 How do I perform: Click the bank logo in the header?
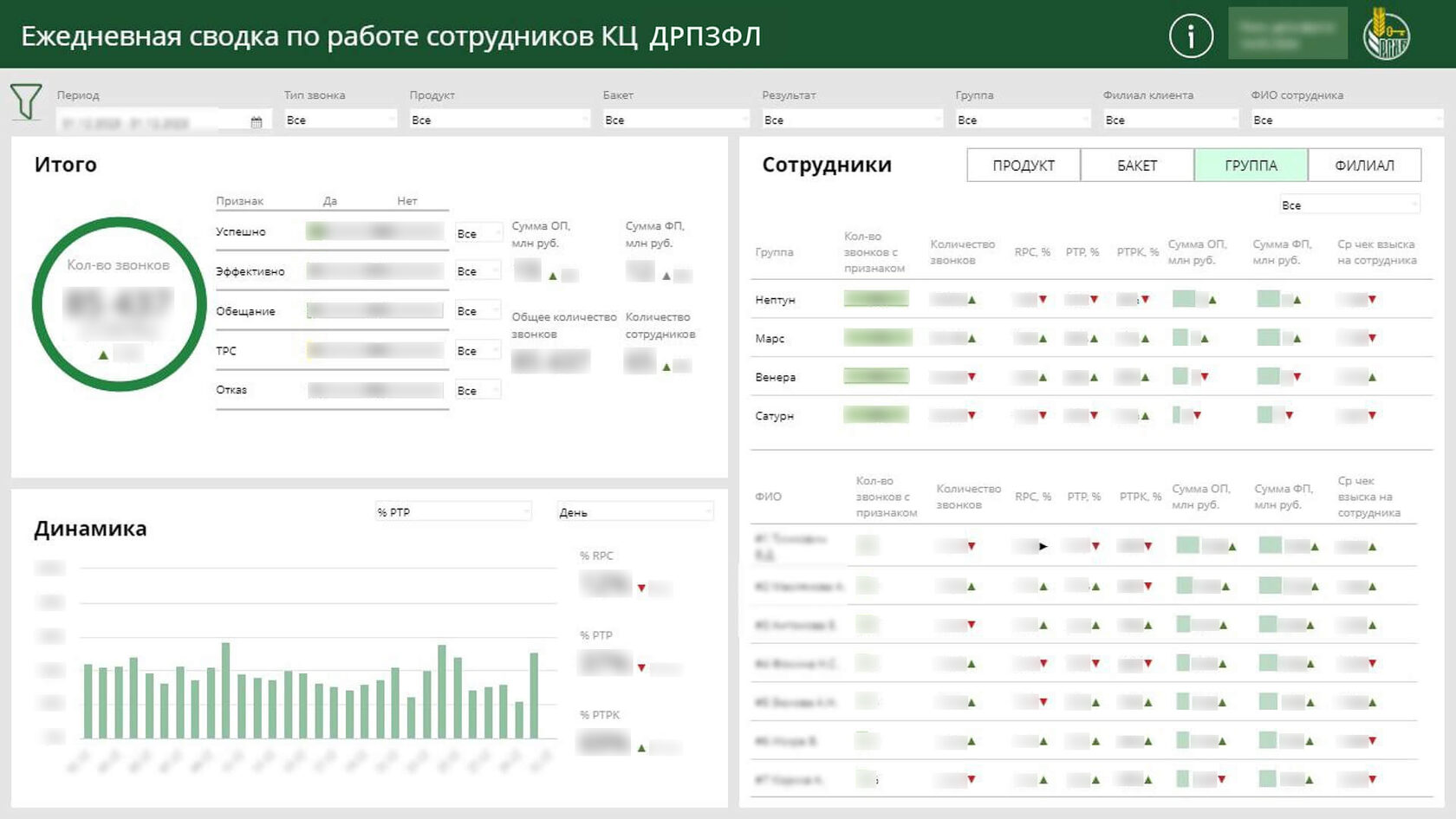click(1386, 35)
